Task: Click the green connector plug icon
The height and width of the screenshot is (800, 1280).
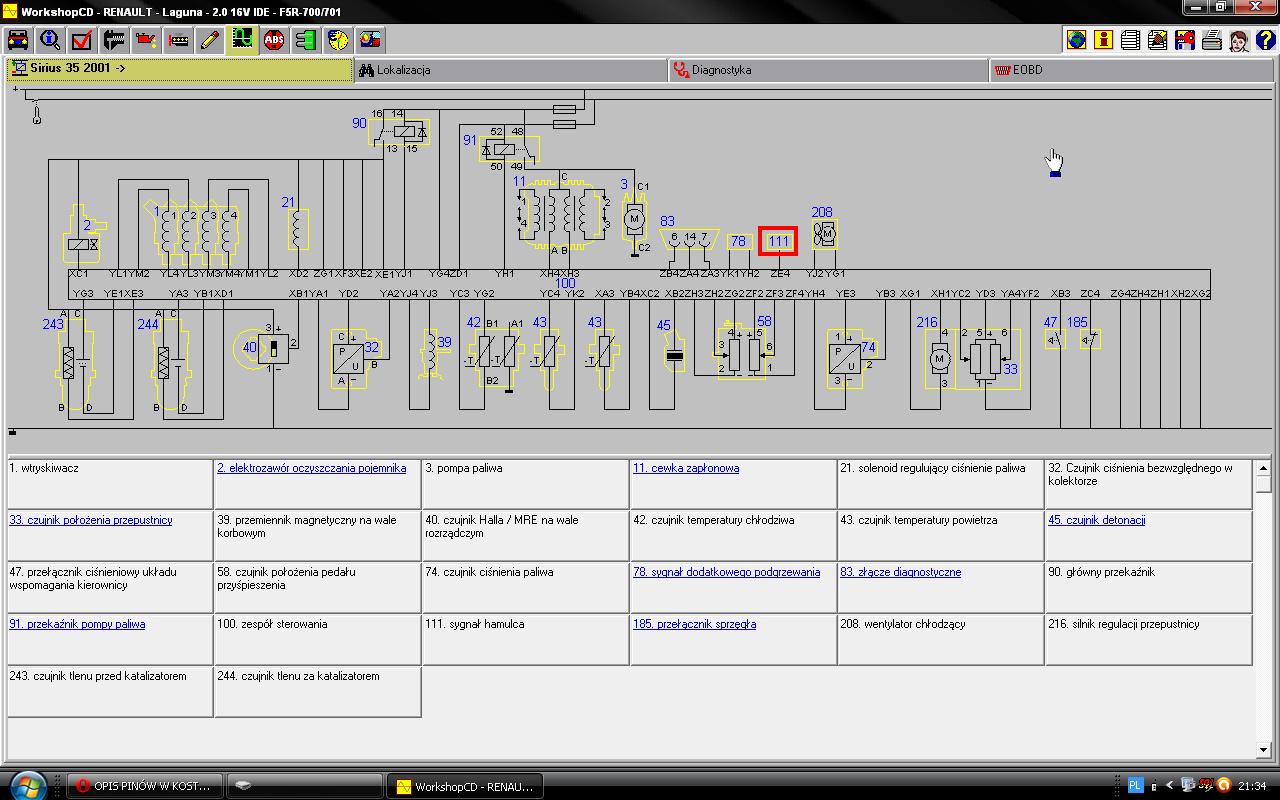Action: pyautogui.click(x=306, y=40)
